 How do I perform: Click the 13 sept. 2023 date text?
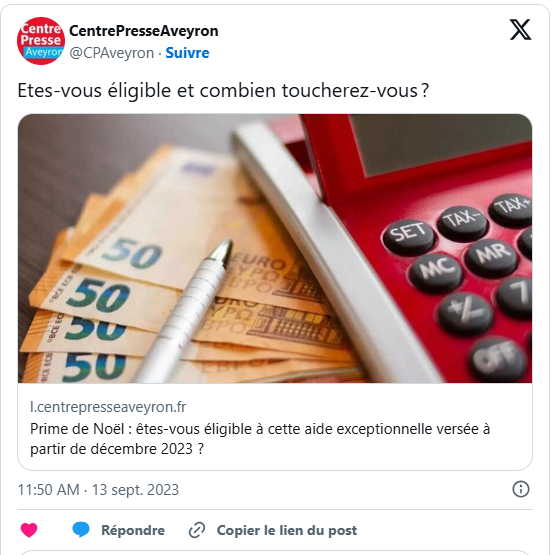click(x=135, y=490)
